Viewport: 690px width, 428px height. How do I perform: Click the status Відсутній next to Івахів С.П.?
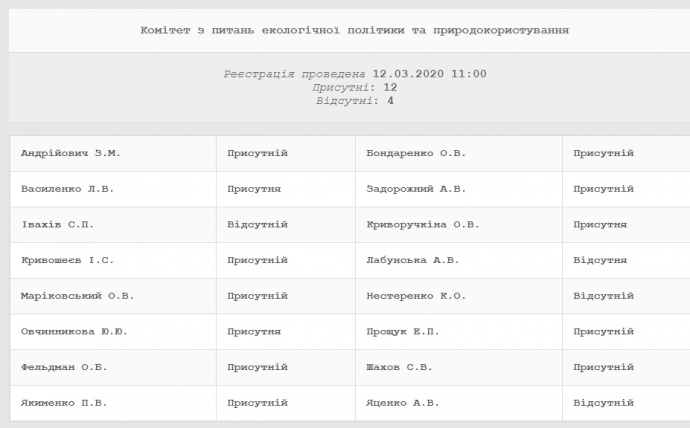click(257, 225)
